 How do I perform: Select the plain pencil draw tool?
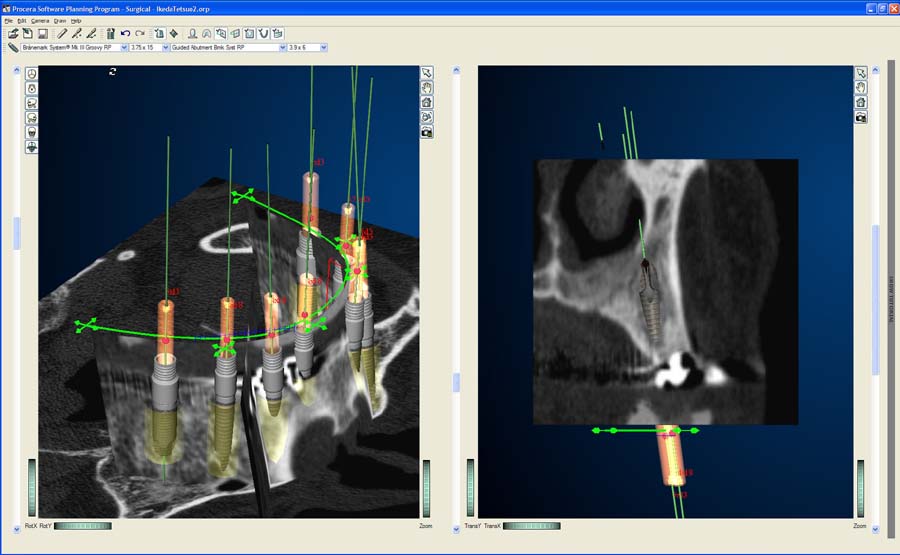point(62,34)
